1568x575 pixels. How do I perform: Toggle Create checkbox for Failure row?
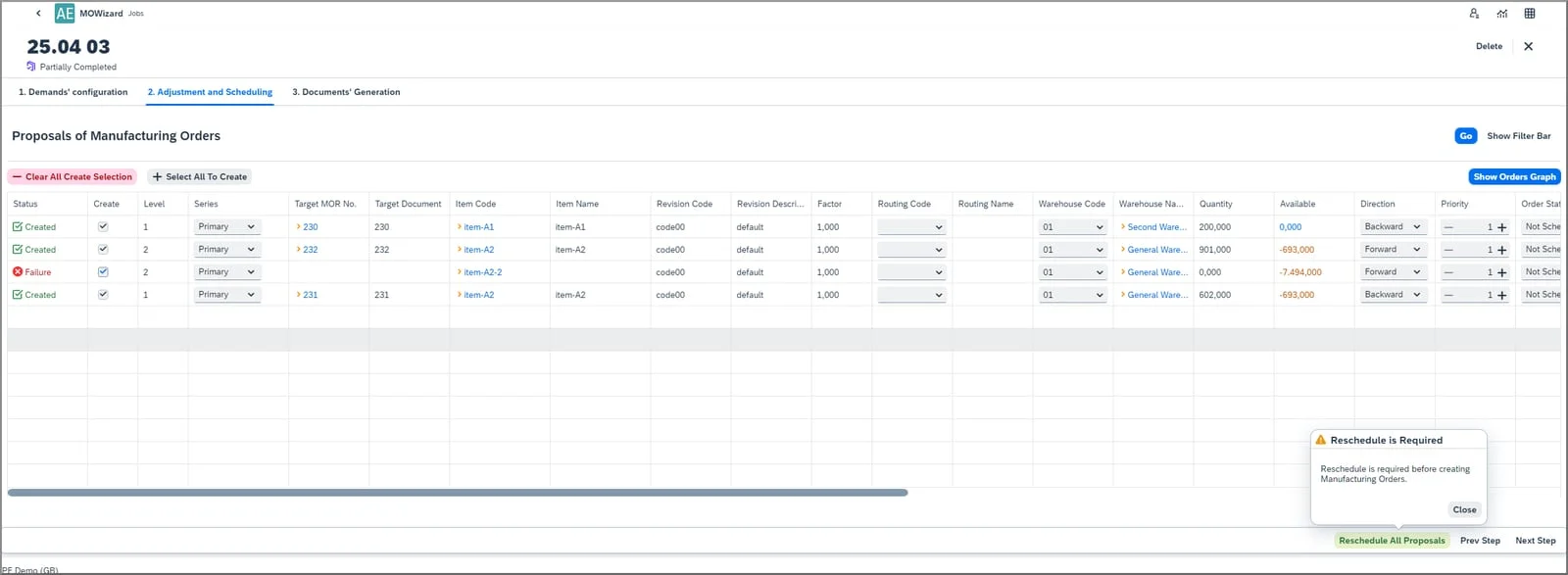click(x=103, y=272)
